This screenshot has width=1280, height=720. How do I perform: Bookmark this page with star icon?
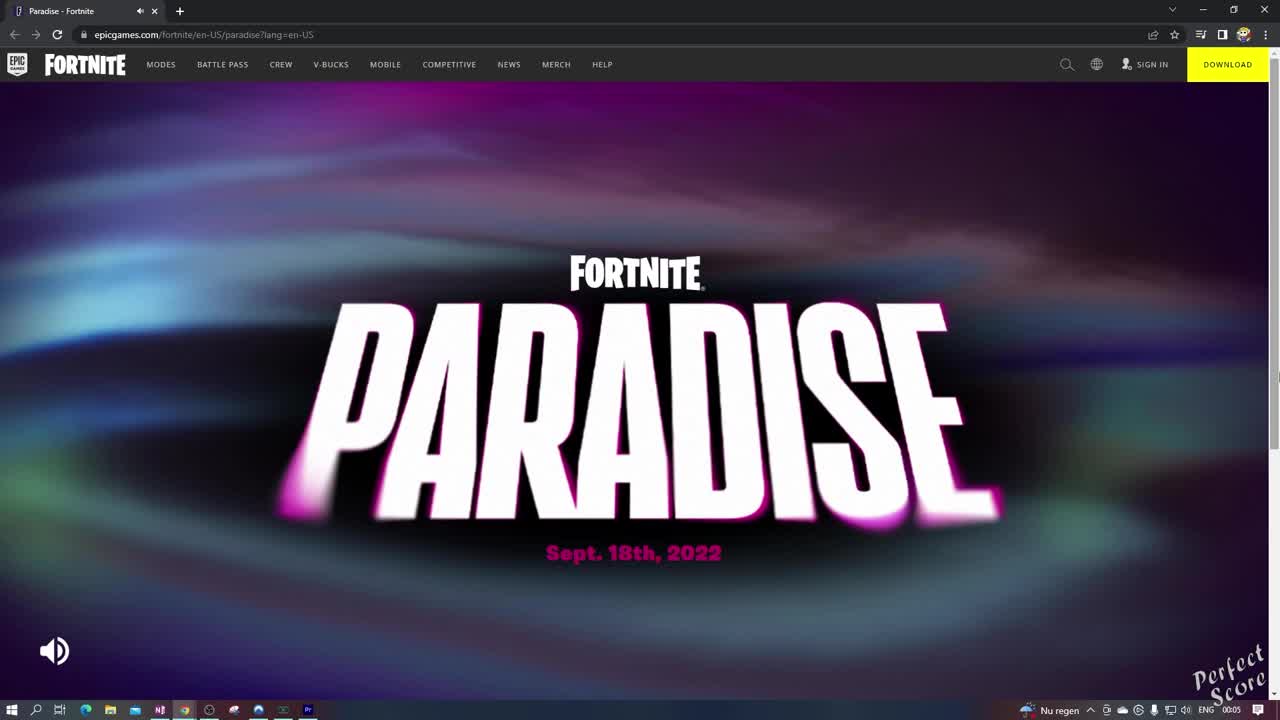1174,35
